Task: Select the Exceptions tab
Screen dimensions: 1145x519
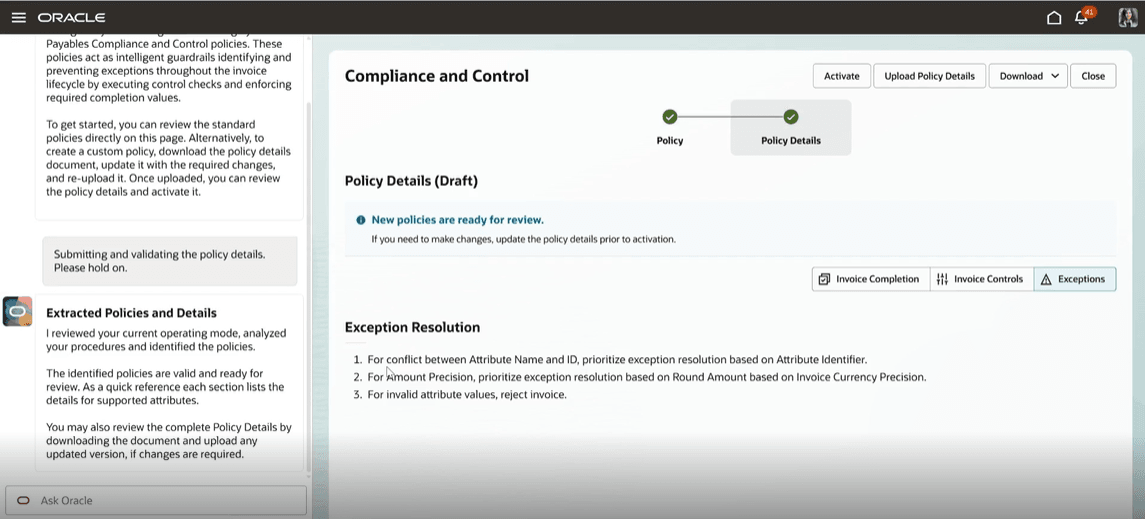Action: (x=1074, y=279)
